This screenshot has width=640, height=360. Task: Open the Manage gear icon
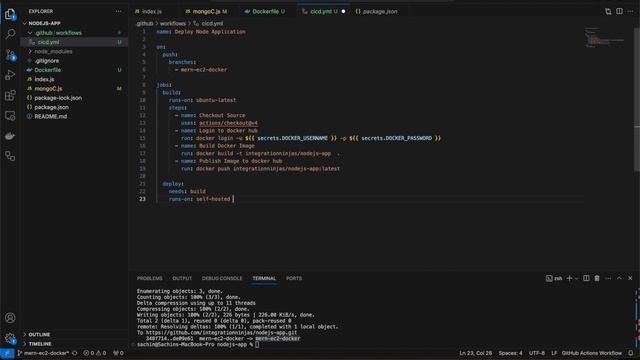[x=10, y=338]
